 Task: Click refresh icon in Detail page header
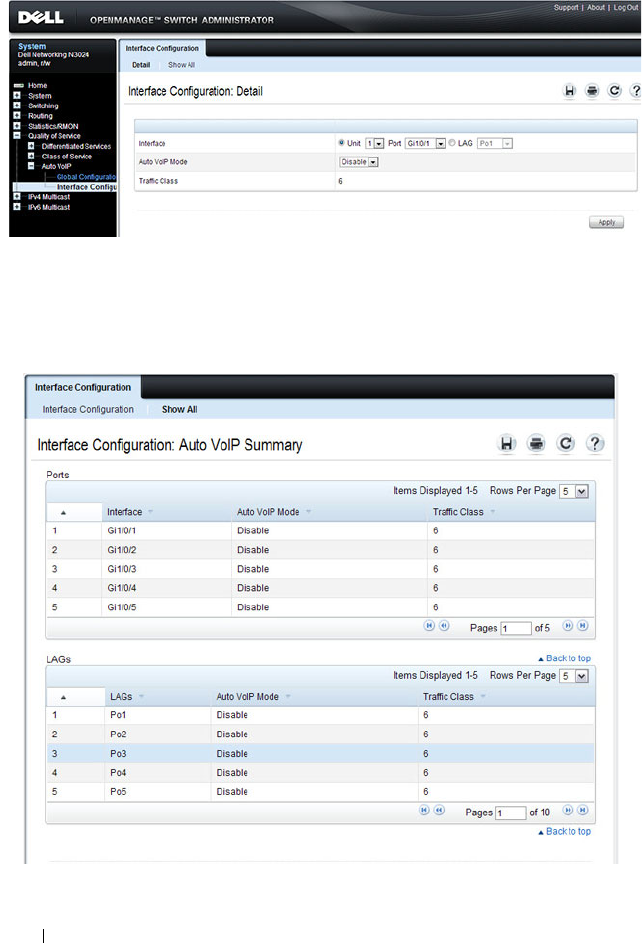pyautogui.click(x=614, y=91)
